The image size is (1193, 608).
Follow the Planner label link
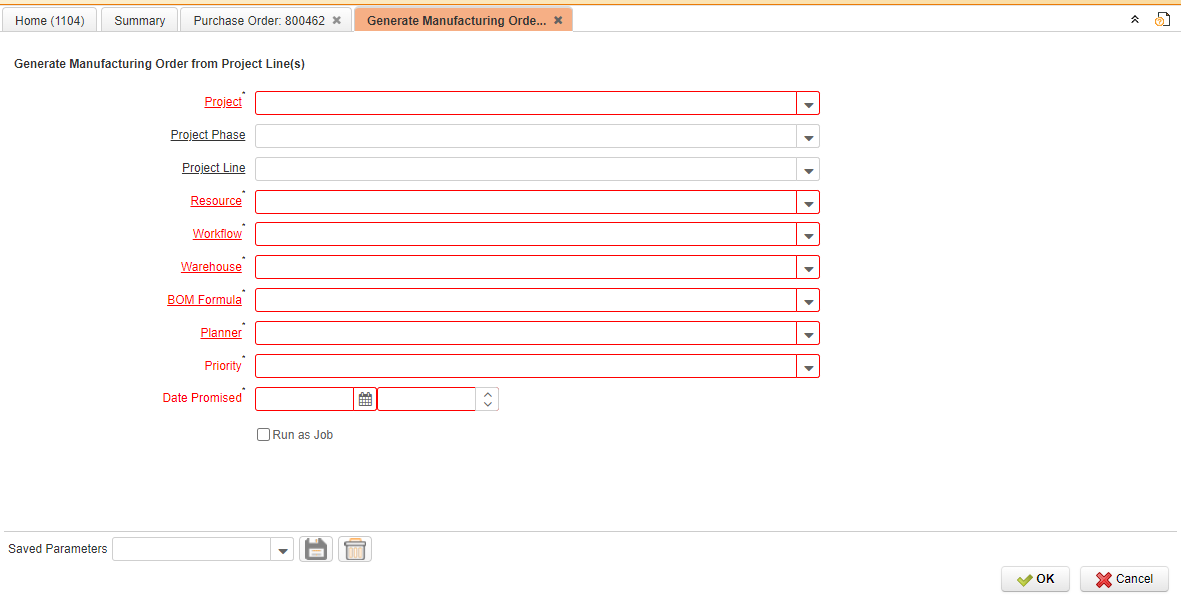tap(221, 333)
